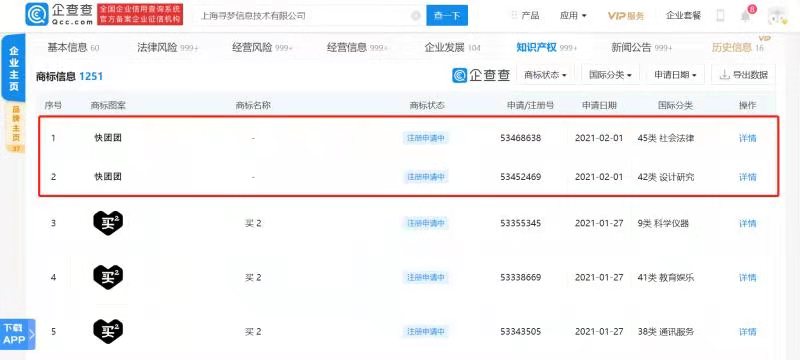Click 注册申请中 status badge in row 5

coord(426,331)
